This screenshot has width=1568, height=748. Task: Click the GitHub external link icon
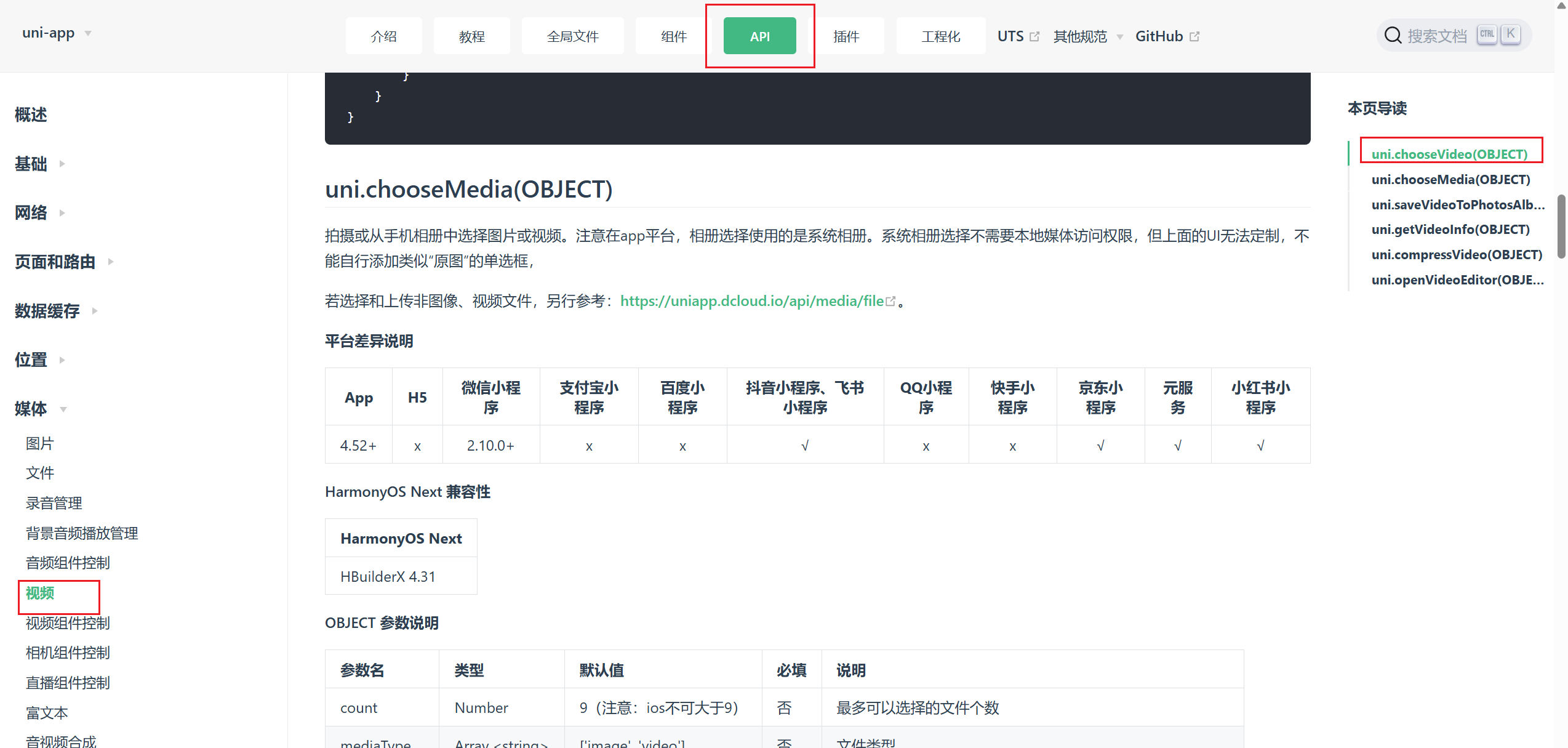point(1194,36)
